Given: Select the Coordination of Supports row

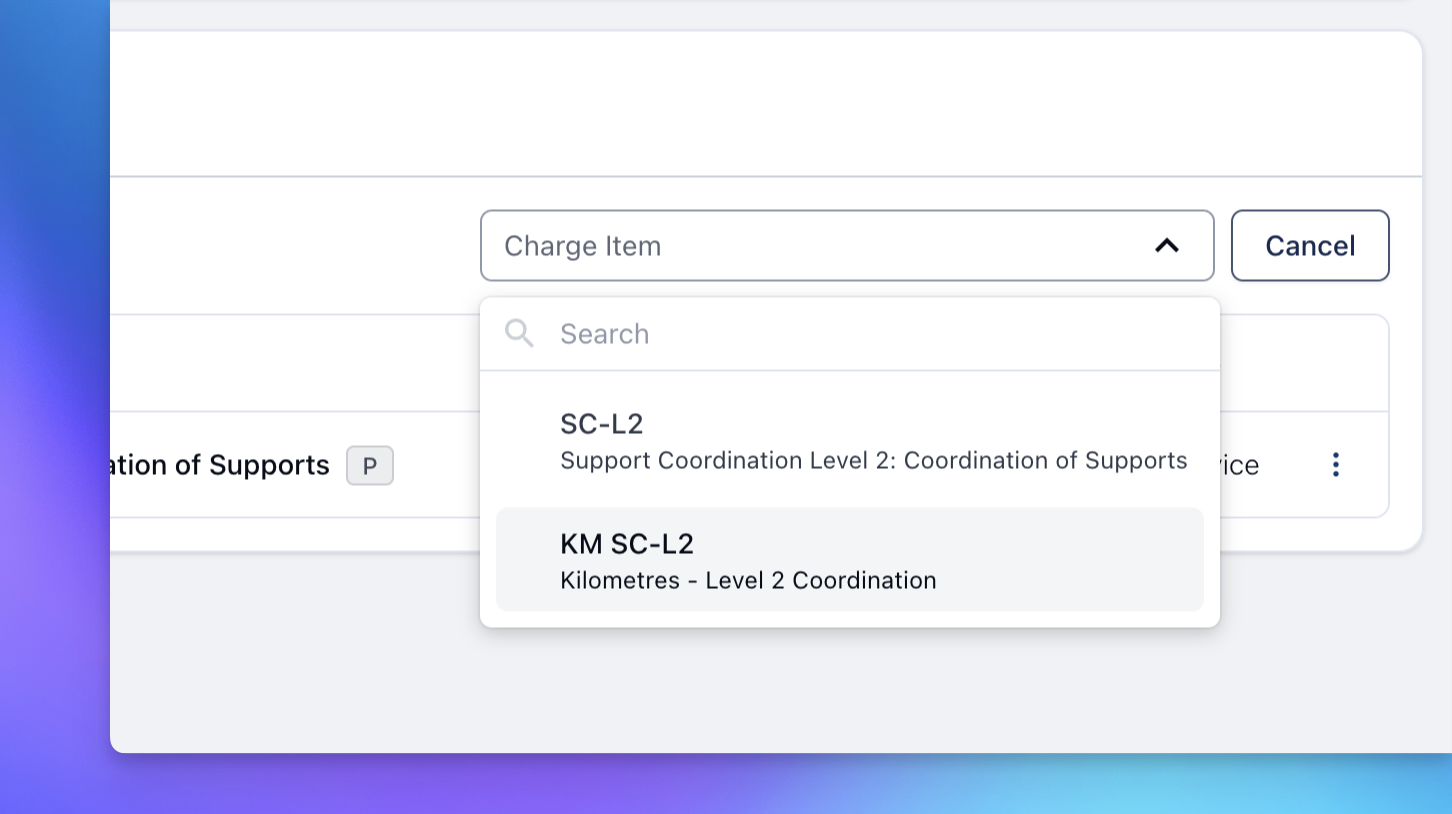Looking at the screenshot, I should tap(220, 465).
